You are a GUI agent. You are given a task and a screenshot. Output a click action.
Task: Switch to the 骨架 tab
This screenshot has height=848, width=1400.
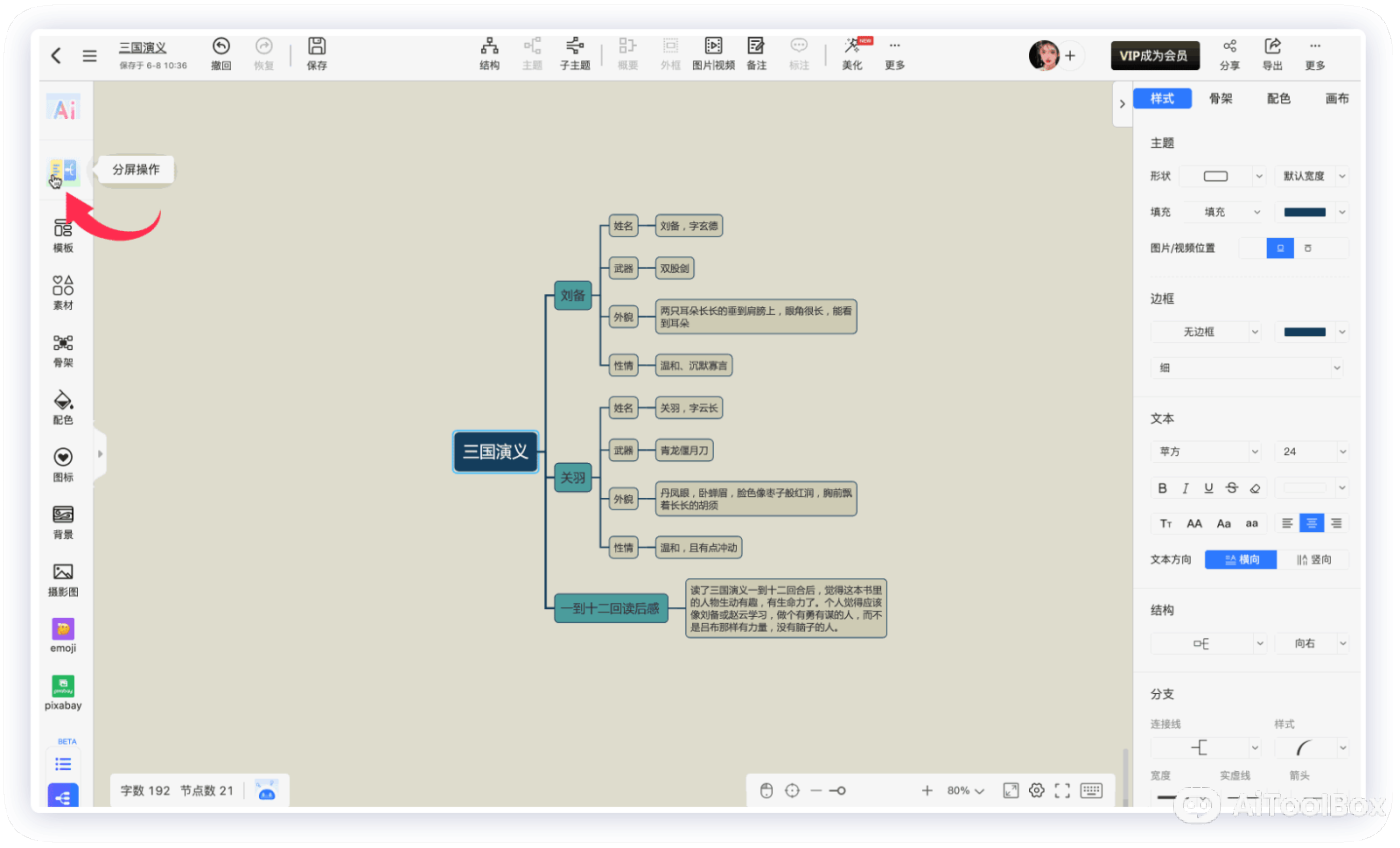1220,98
